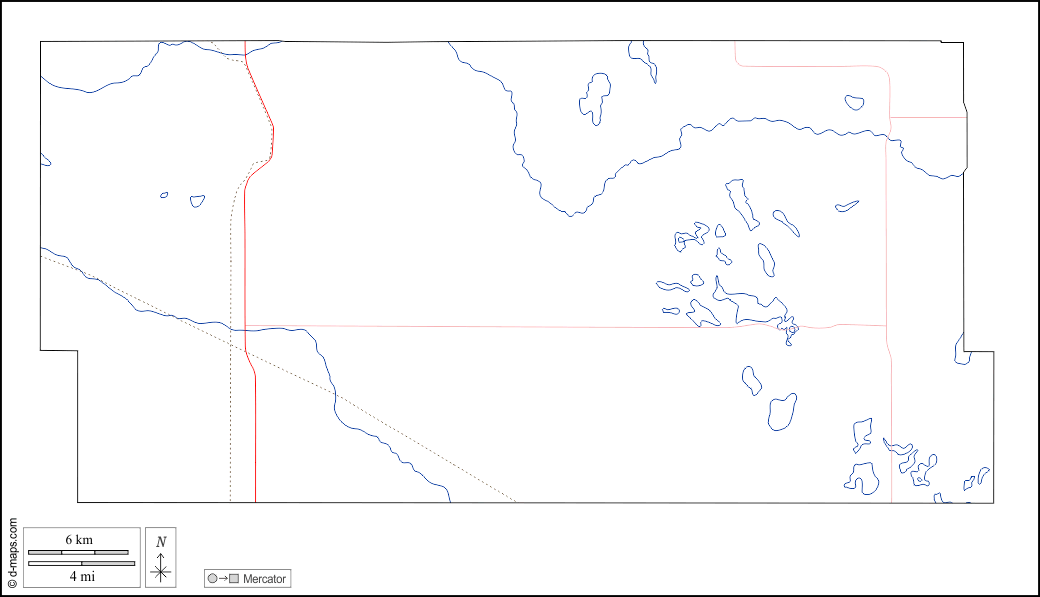
Task: Click the north arrow compass icon
Action: tap(161, 558)
